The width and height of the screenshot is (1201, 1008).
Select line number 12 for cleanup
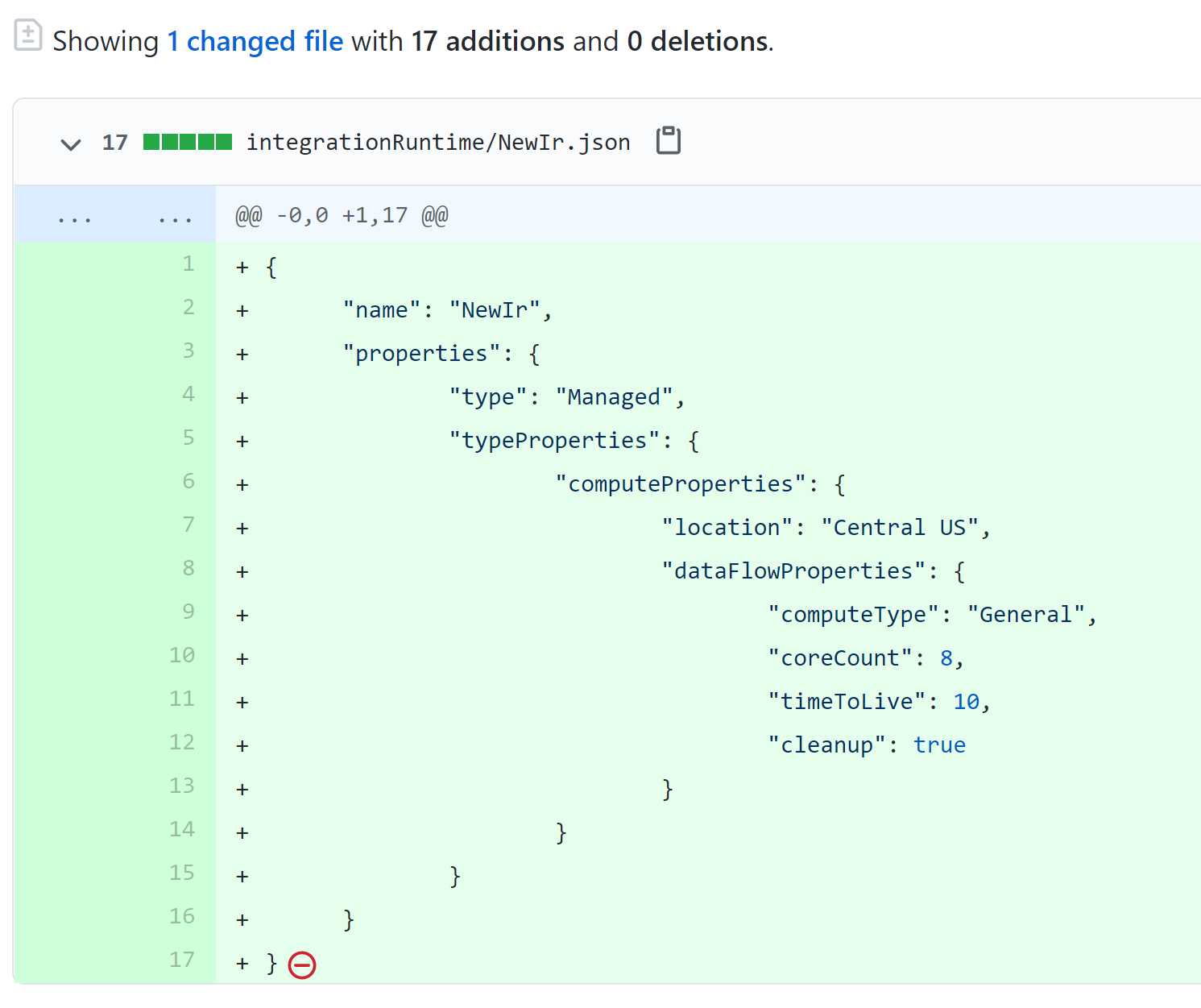click(182, 743)
